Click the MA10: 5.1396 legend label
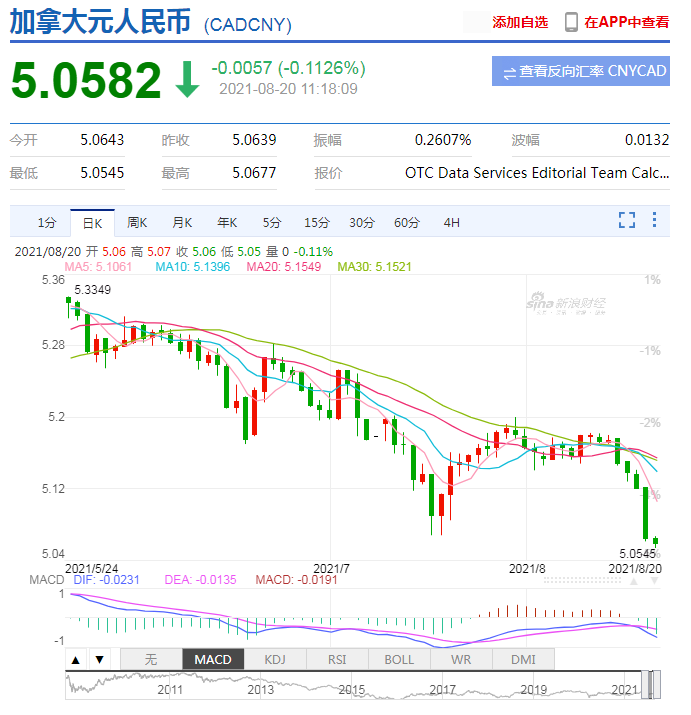691x715 pixels. tap(192, 267)
